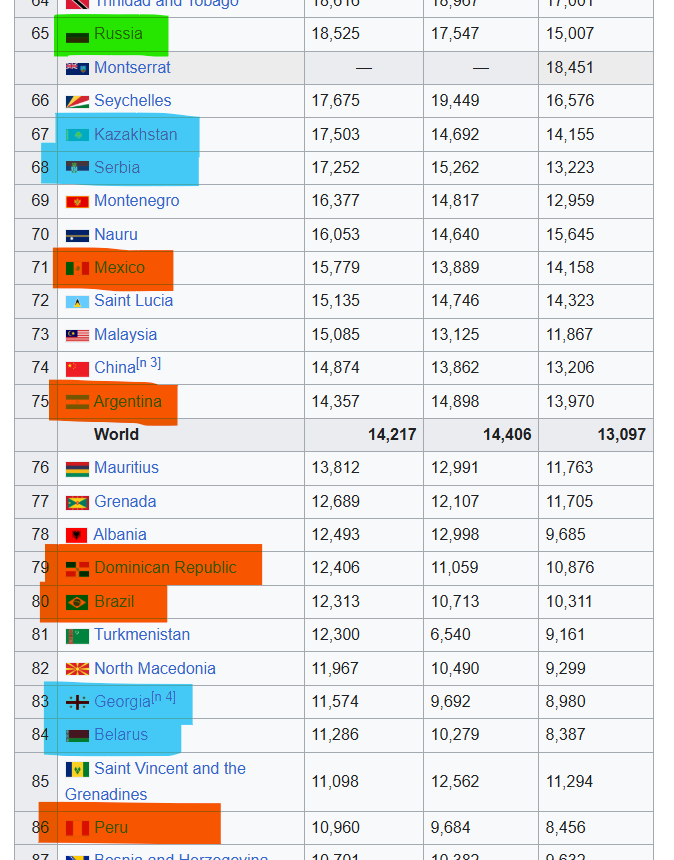Click the Mauritius flag icon
This screenshot has width=674, height=860.
point(77,469)
